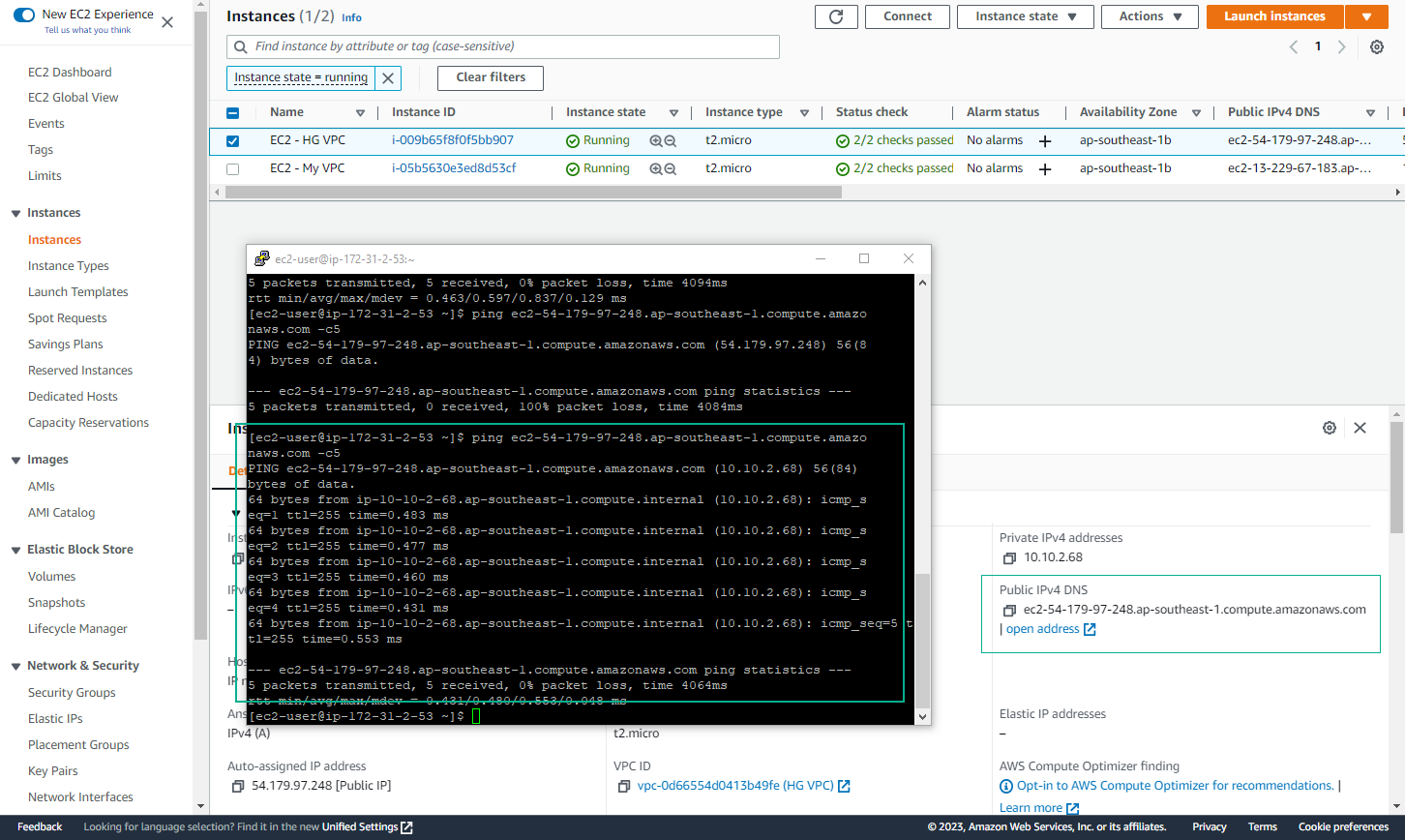Viewport: 1405px width, 840px height.
Task: Add alarm plus icon for EC2 - HG VPC
Action: point(1045,141)
